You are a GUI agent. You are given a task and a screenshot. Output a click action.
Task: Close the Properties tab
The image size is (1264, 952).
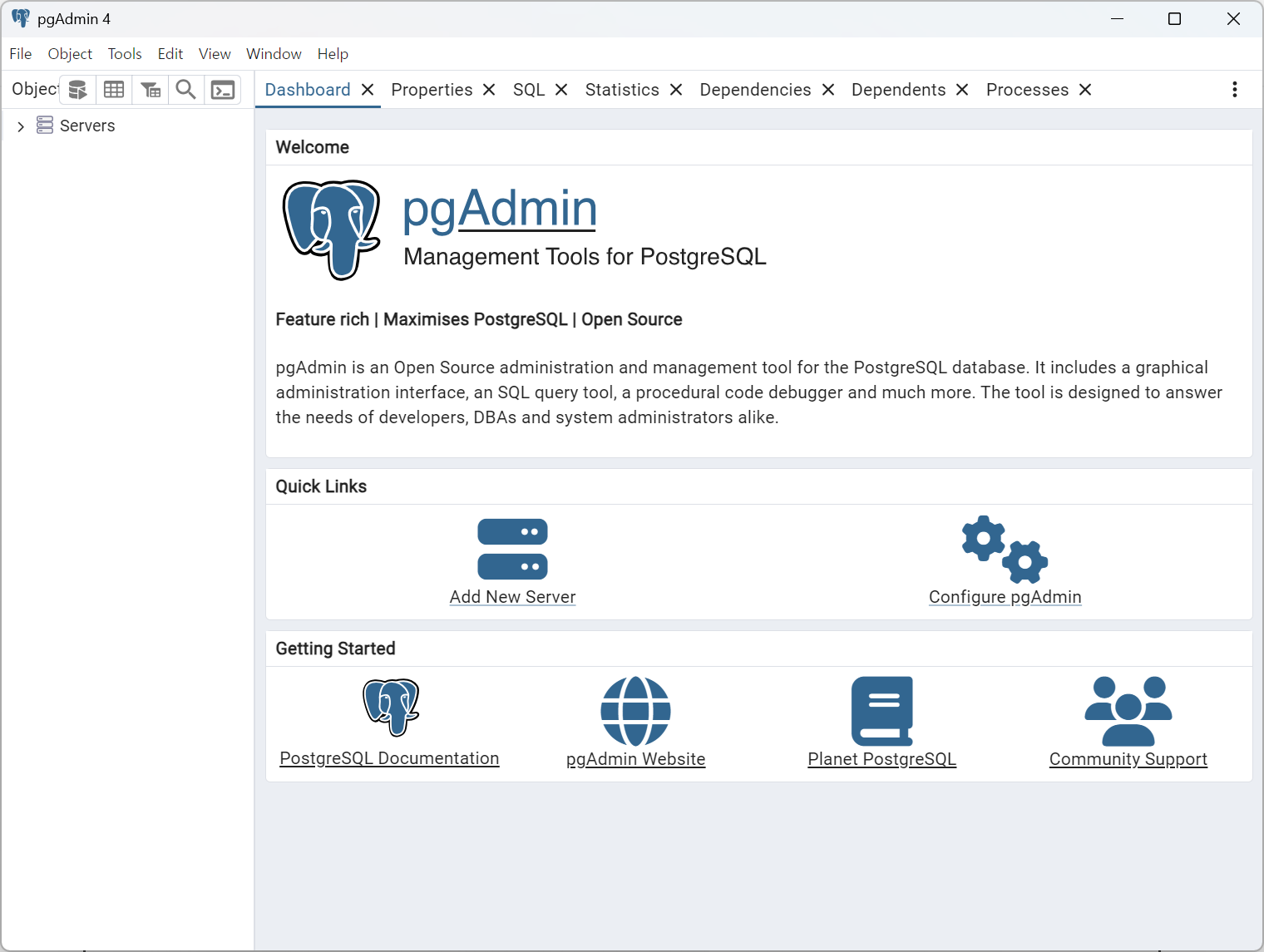[x=489, y=90]
